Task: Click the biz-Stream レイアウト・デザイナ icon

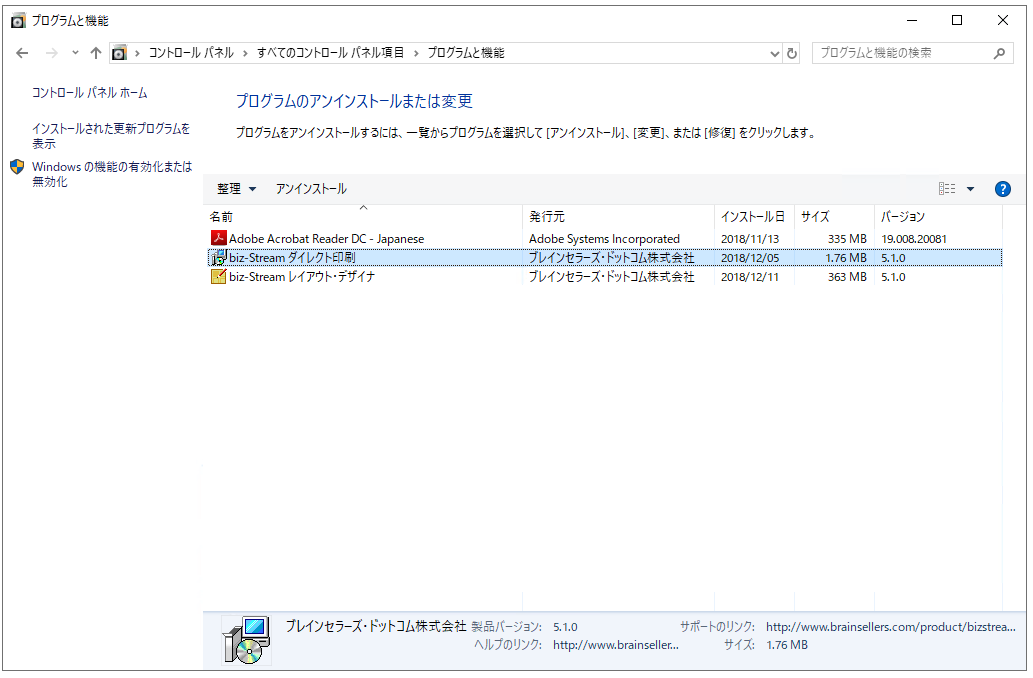Action: (219, 277)
